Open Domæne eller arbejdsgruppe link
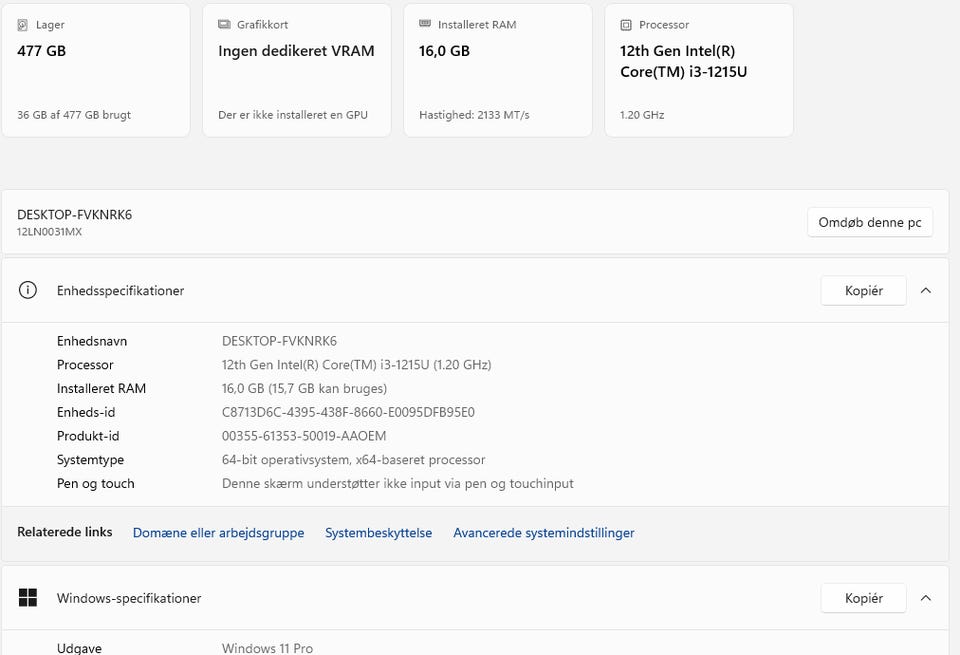 point(219,533)
